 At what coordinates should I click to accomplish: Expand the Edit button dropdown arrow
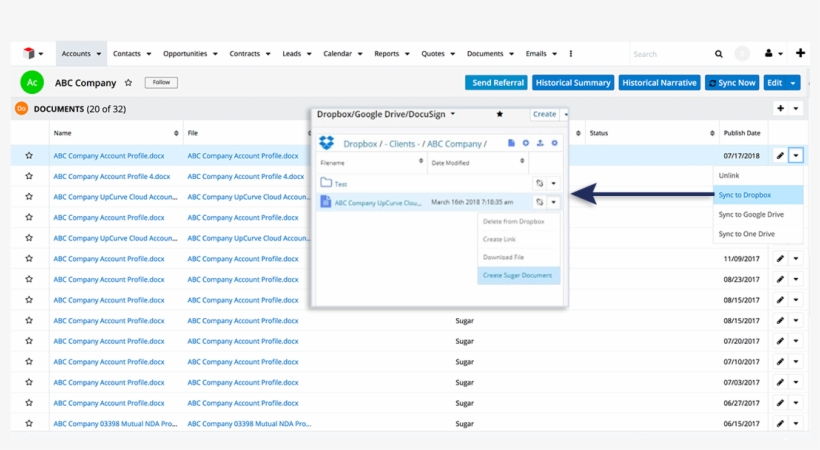[793, 83]
